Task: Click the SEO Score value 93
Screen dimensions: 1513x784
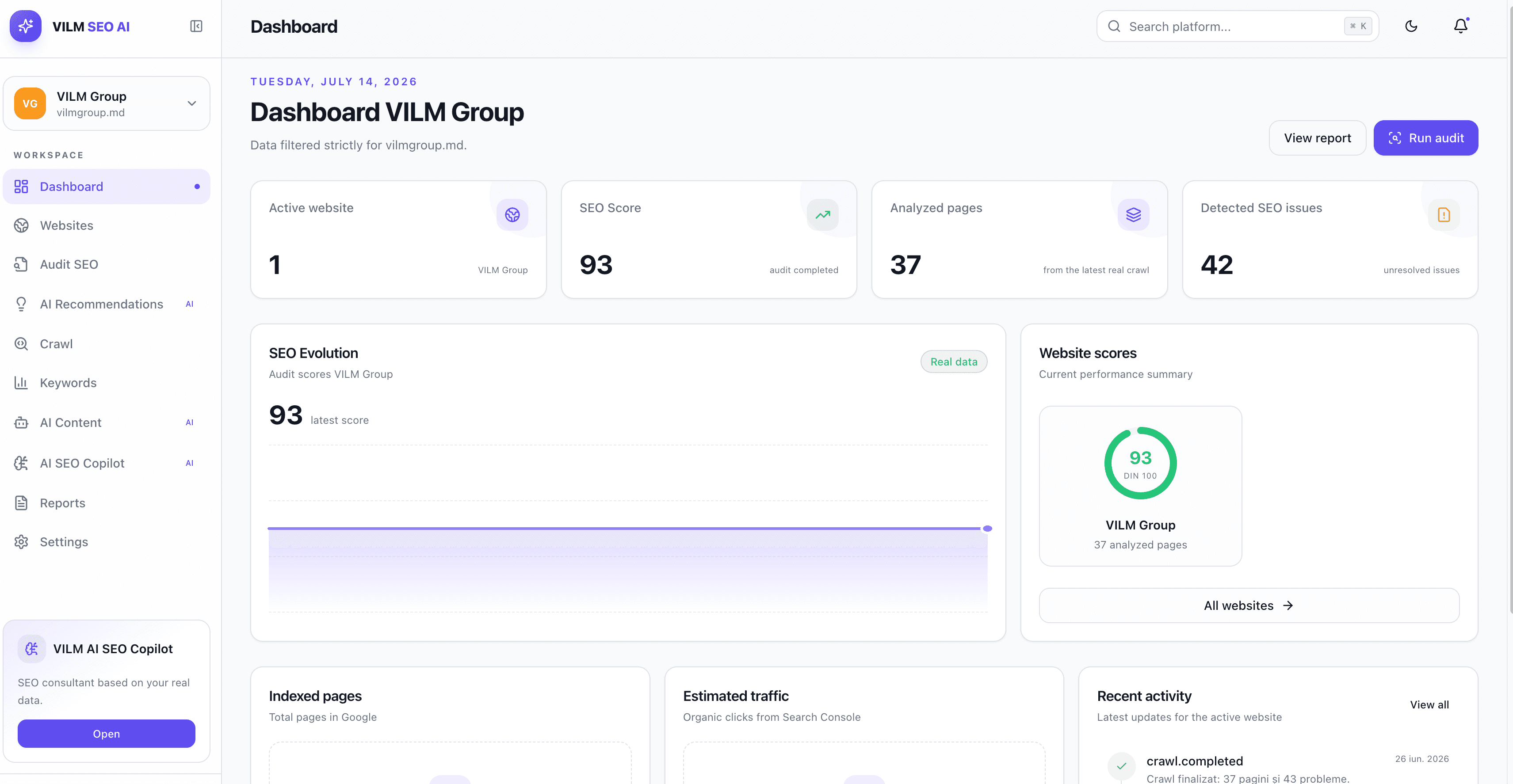Action: tap(596, 265)
